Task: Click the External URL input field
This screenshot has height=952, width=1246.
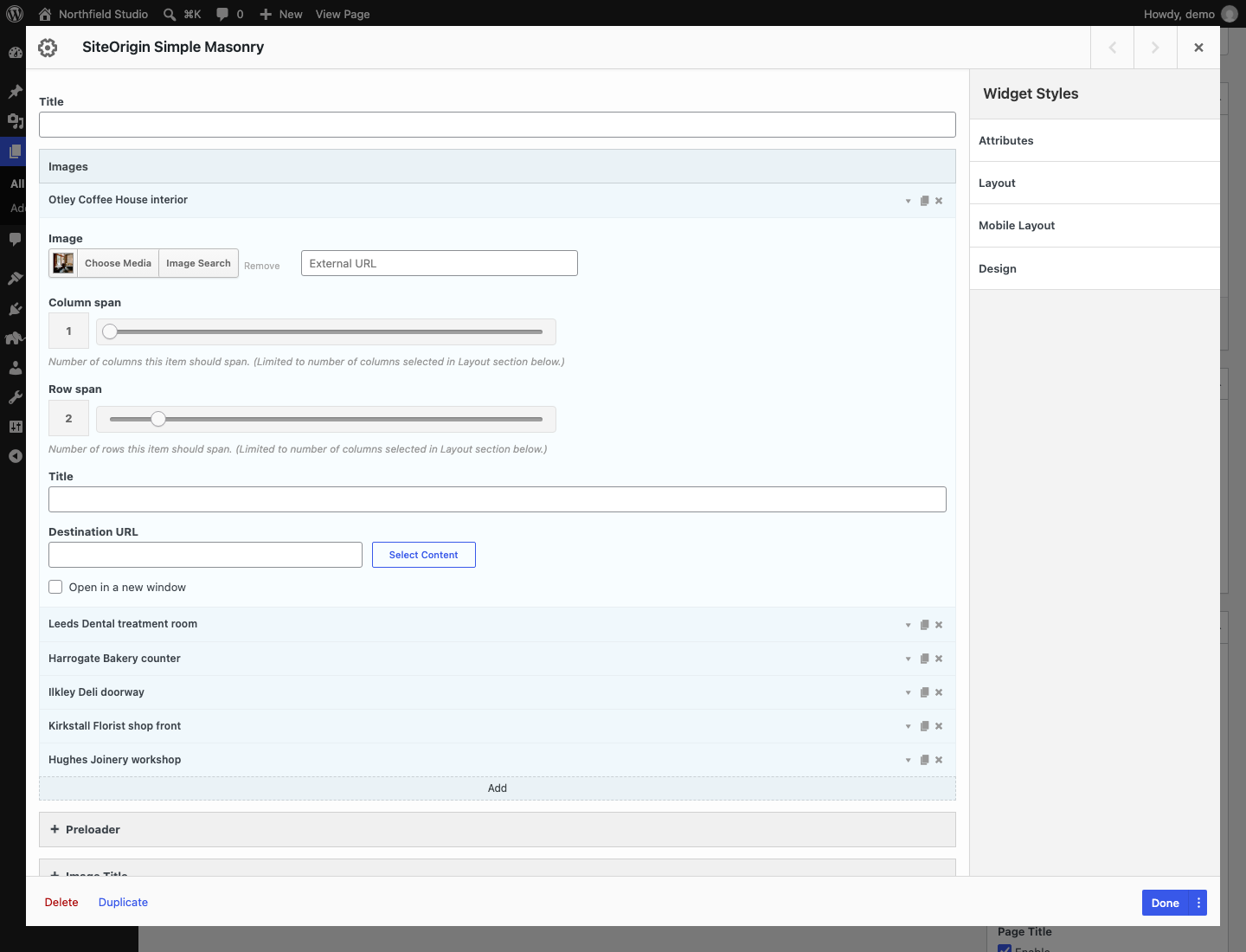Action: pos(440,263)
